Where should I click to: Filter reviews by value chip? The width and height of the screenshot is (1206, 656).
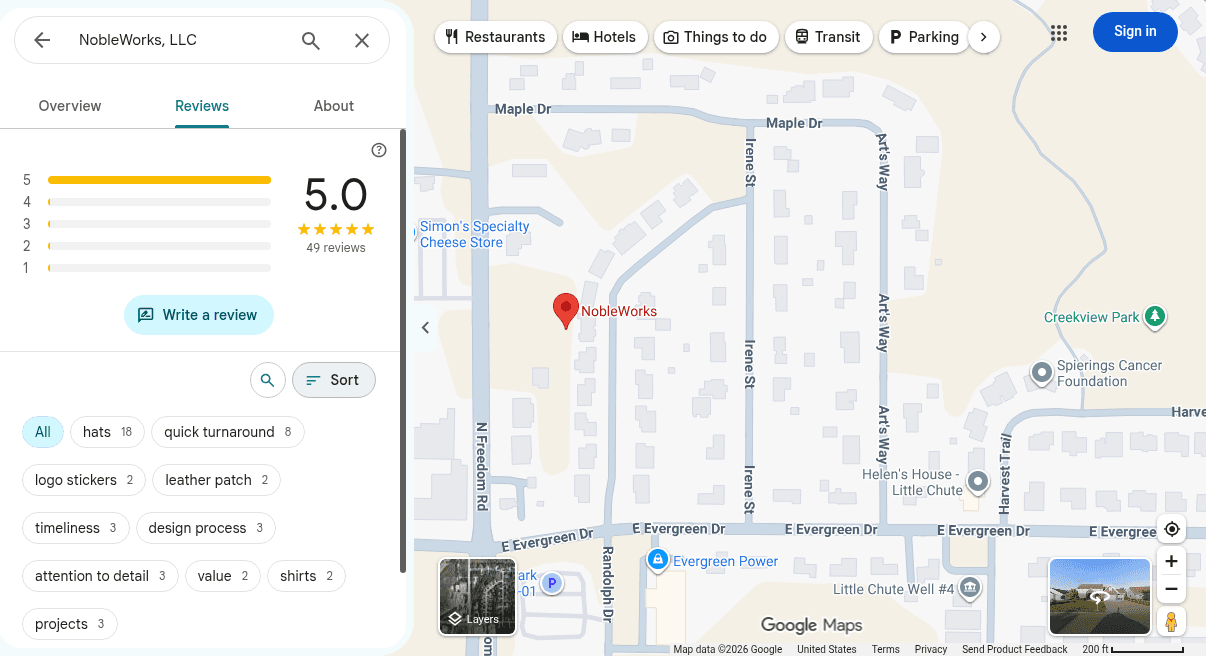(223, 576)
